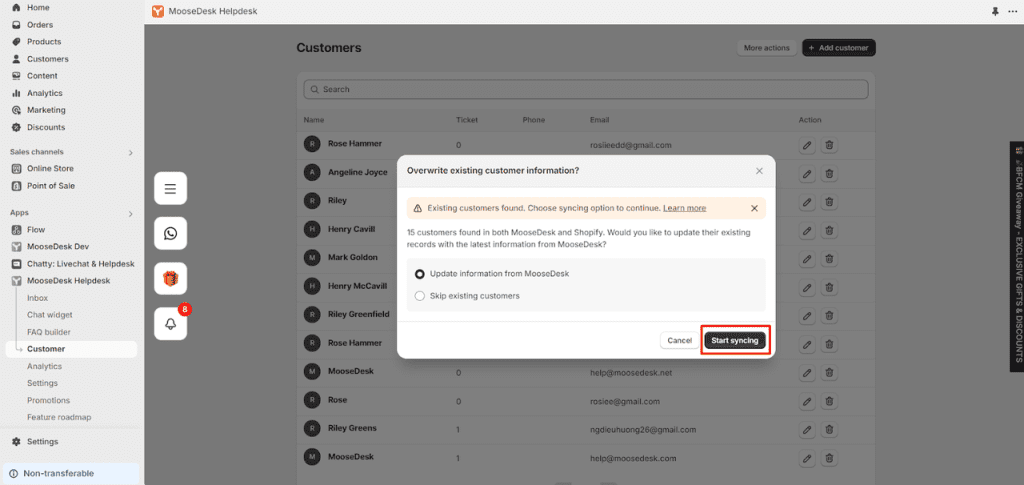
Task: Select MooseDesk Helpdesk in the sidebar
Action: (x=68, y=281)
